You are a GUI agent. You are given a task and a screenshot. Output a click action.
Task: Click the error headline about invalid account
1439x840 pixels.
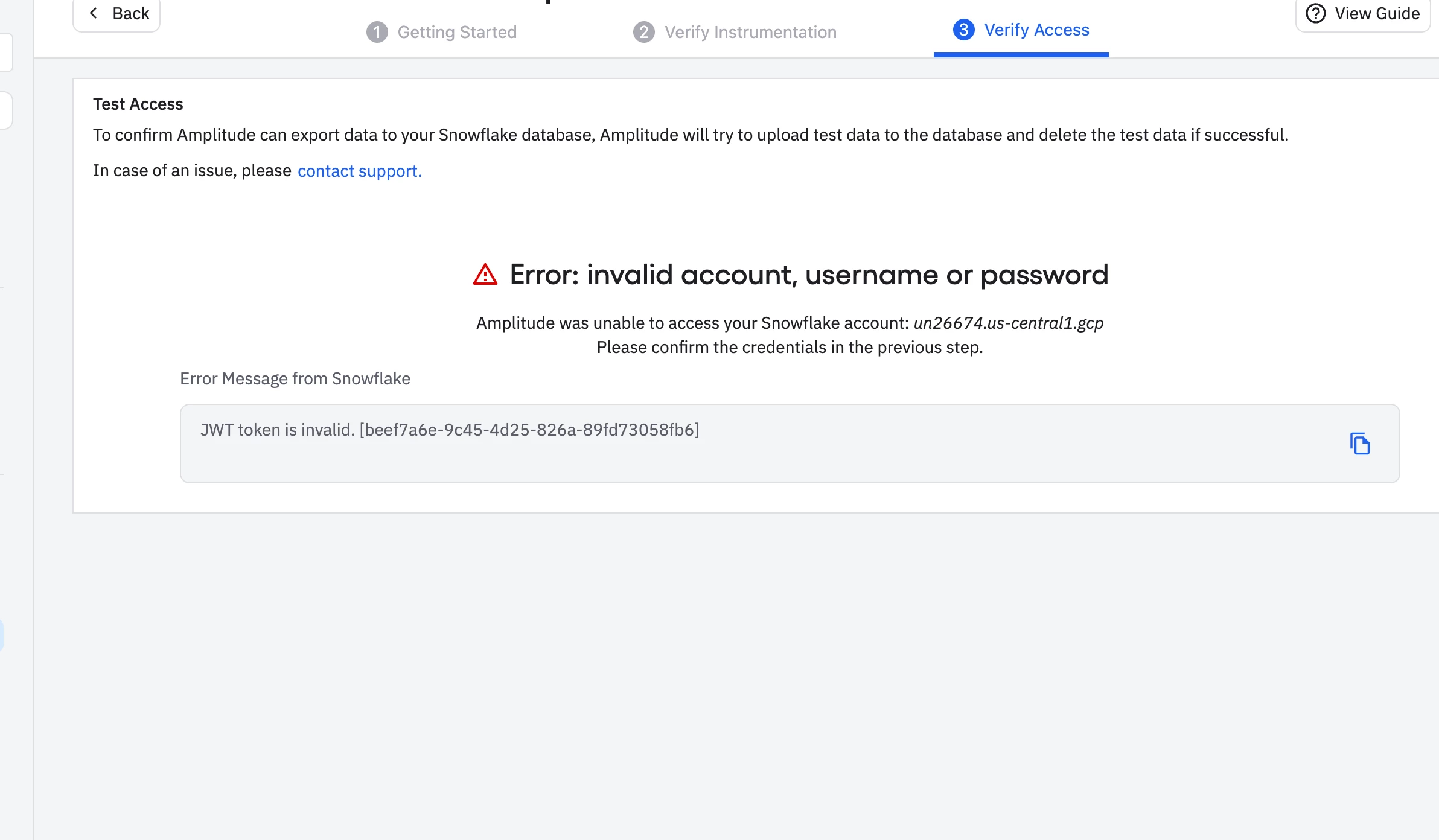(x=809, y=275)
